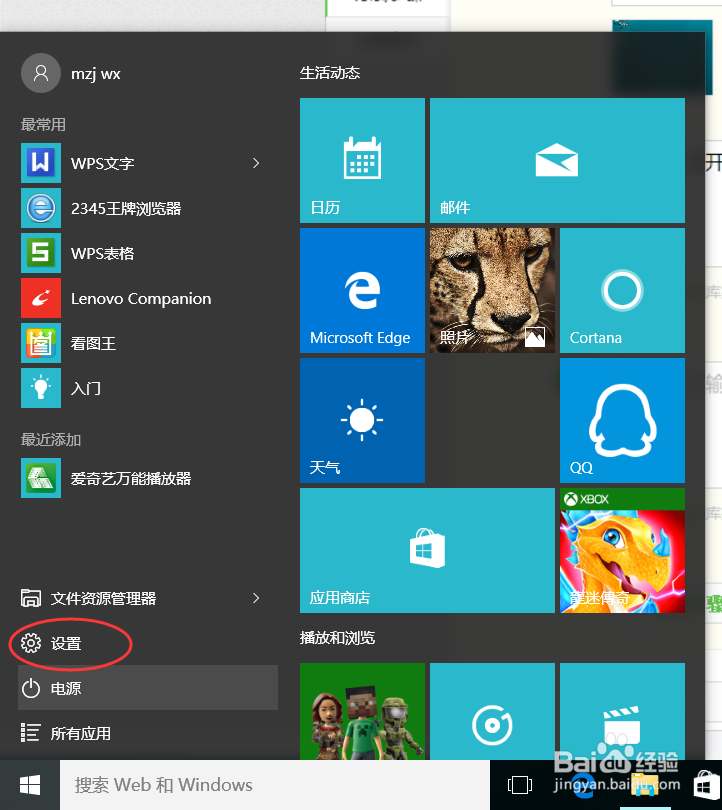
Task: Open the Xbox avatars tile
Action: click(362, 711)
